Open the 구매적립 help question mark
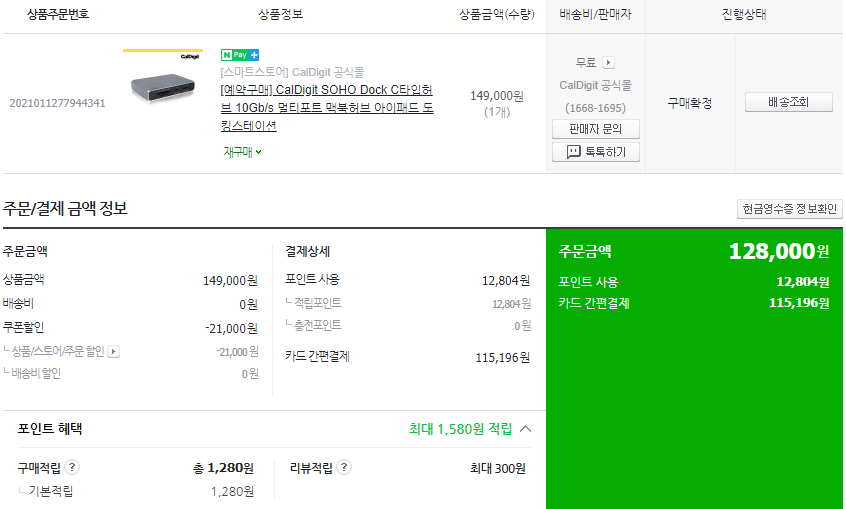846x509 pixels. [73, 467]
